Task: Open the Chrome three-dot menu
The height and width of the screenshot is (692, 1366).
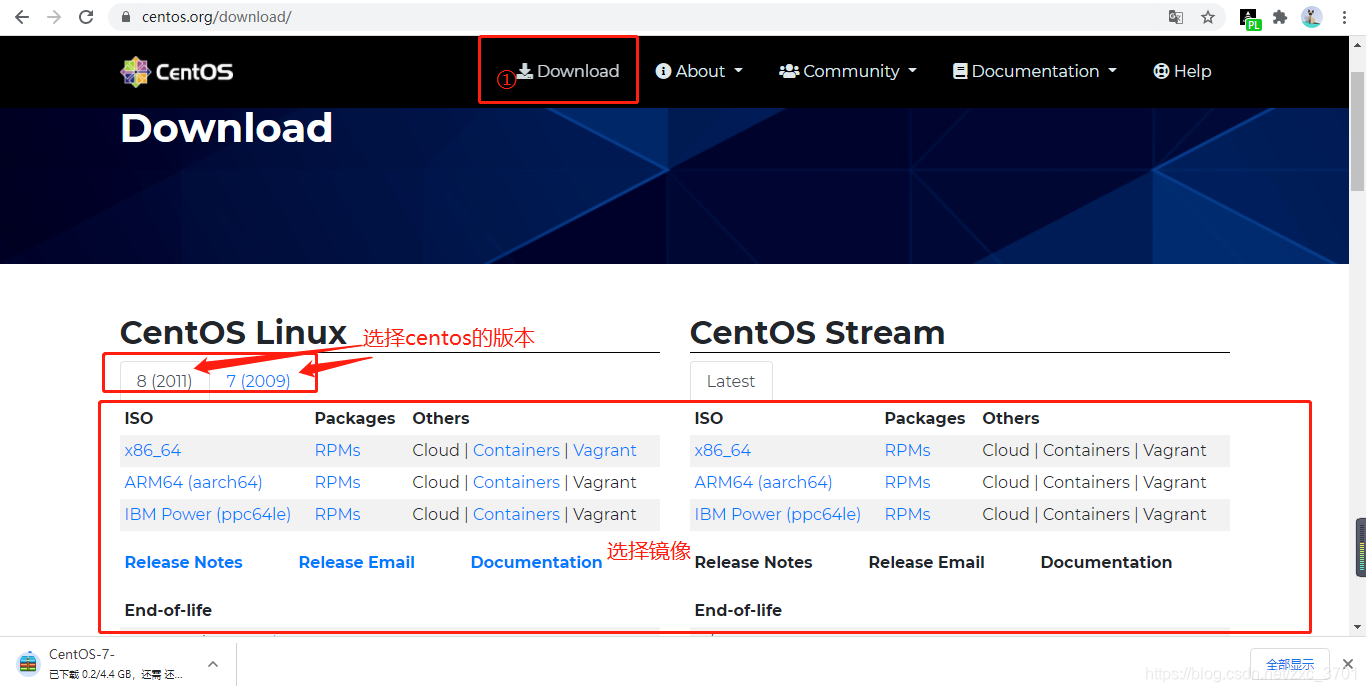Action: click(1345, 17)
